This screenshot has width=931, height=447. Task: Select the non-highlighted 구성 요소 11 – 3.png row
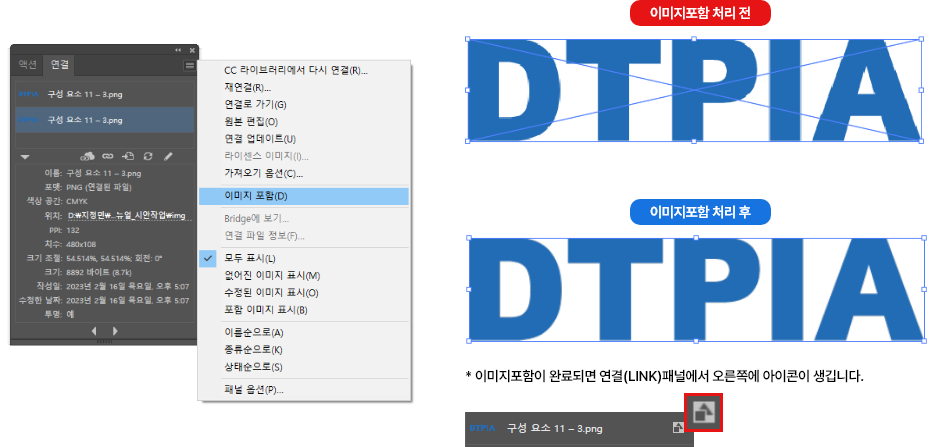(x=104, y=94)
